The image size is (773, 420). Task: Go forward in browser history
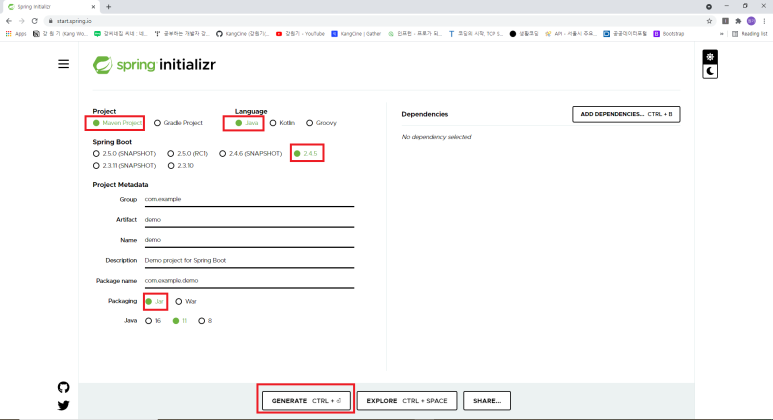pos(22,21)
